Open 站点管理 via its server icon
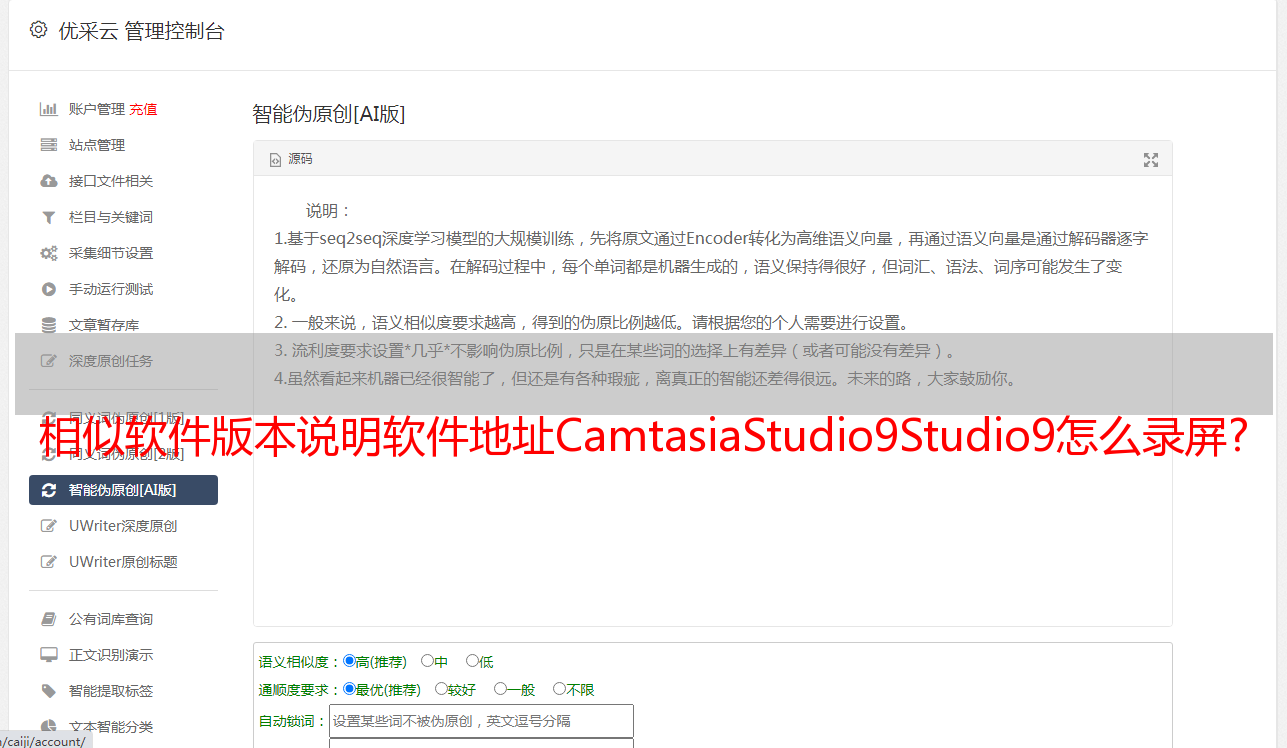1287x748 pixels. click(x=48, y=145)
